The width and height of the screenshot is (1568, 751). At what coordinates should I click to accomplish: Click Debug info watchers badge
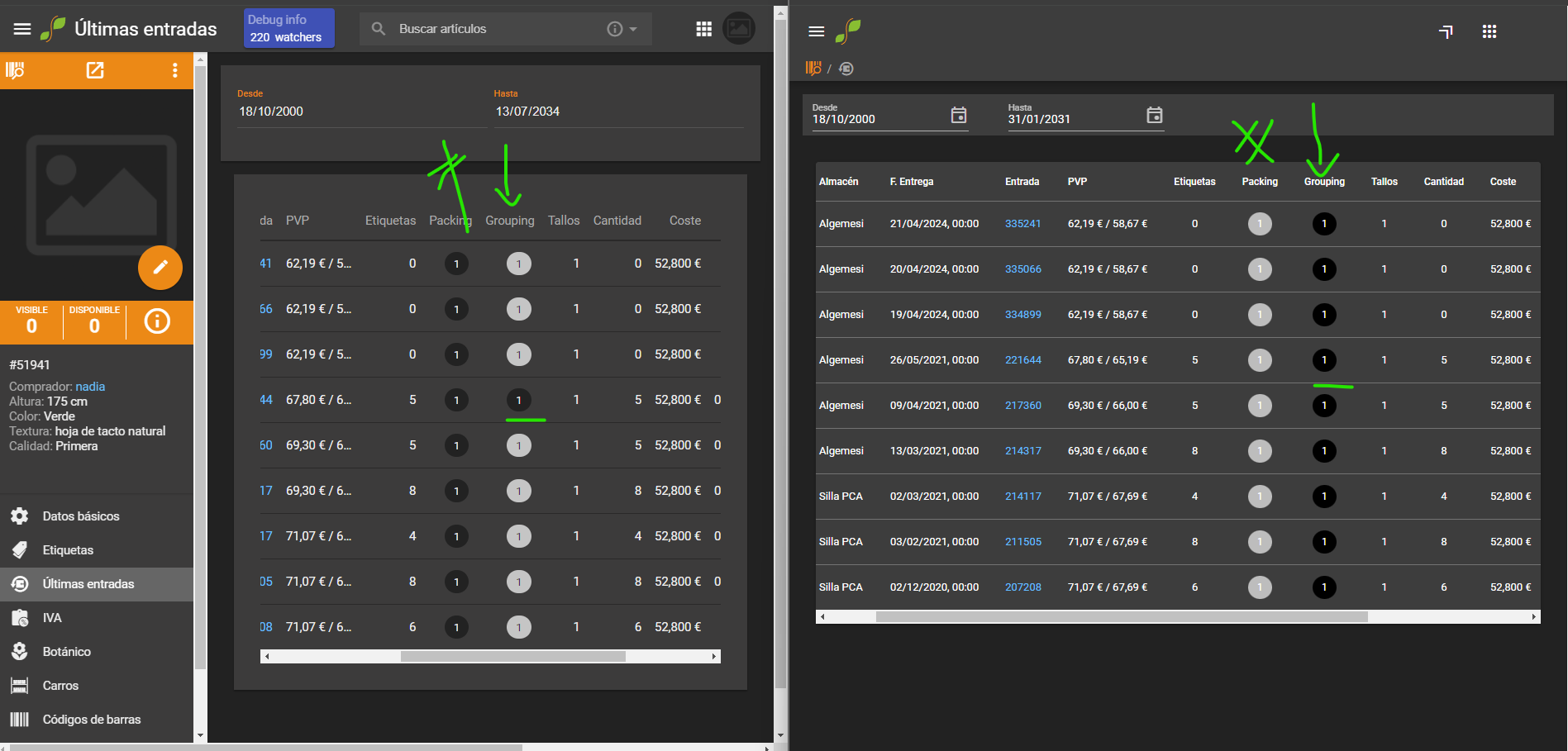coord(289,28)
